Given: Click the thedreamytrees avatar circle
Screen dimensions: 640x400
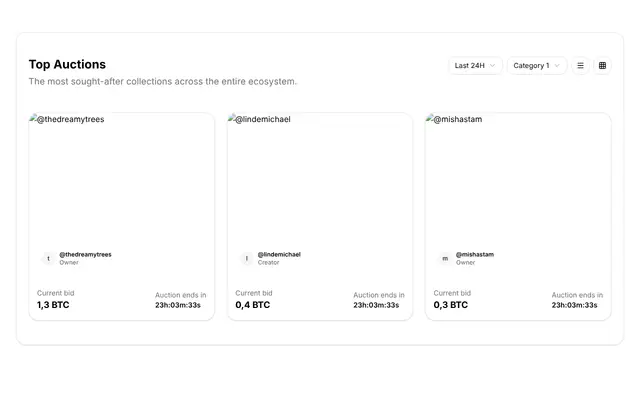Looking at the screenshot, I should coord(48,258).
